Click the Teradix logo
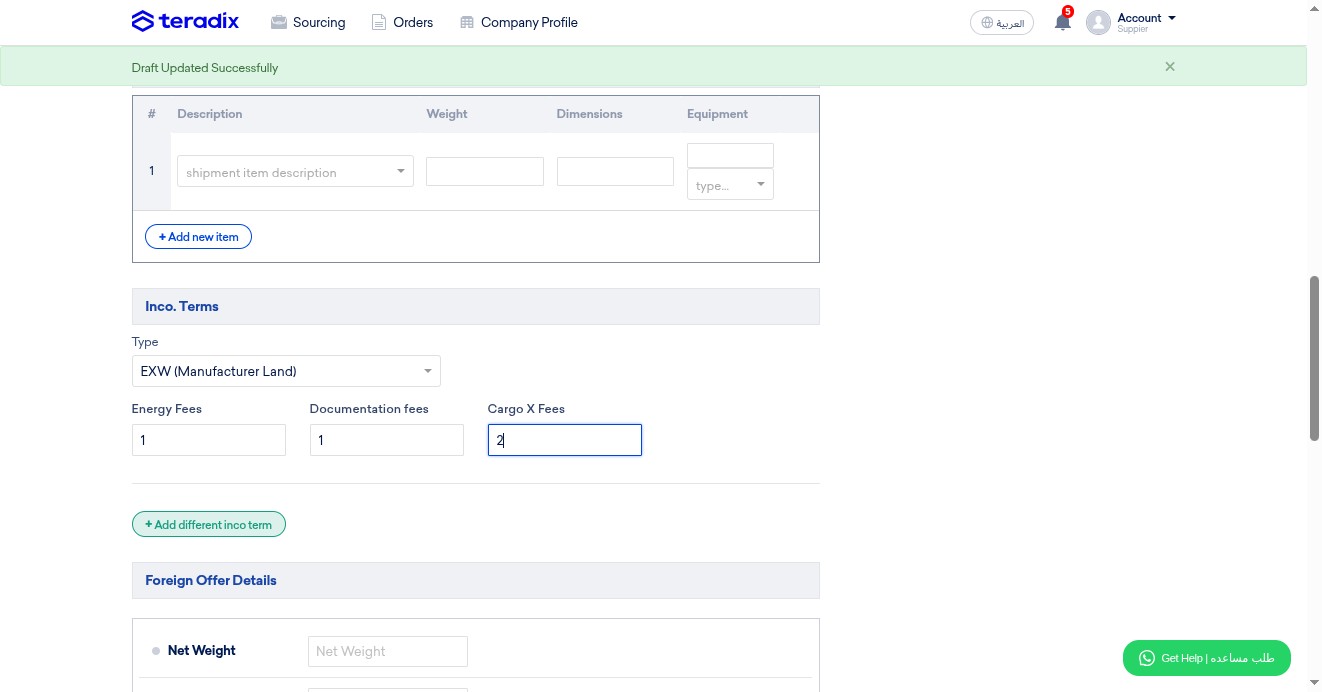The image size is (1322, 692). pyautogui.click(x=185, y=21)
